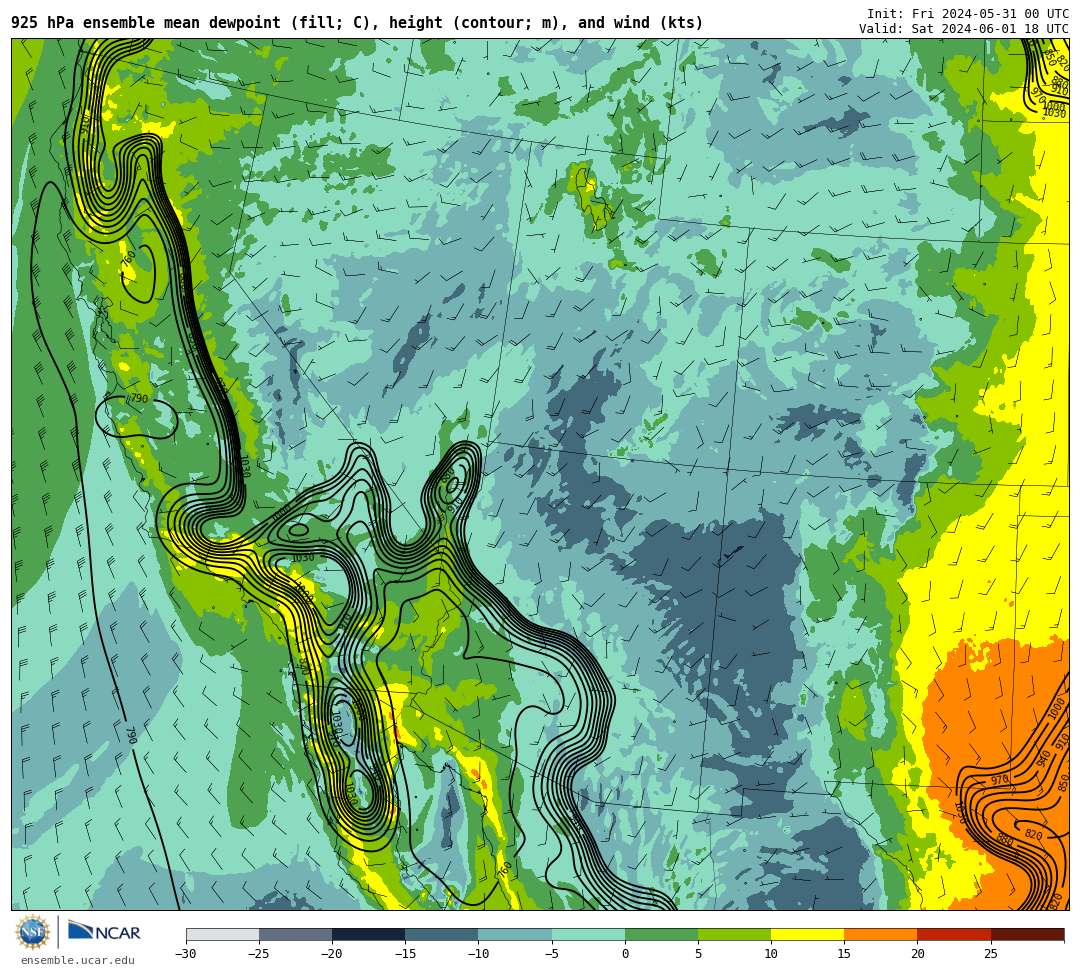Click the NSF logo
Screen dimensions: 1080x973
click(x=33, y=932)
